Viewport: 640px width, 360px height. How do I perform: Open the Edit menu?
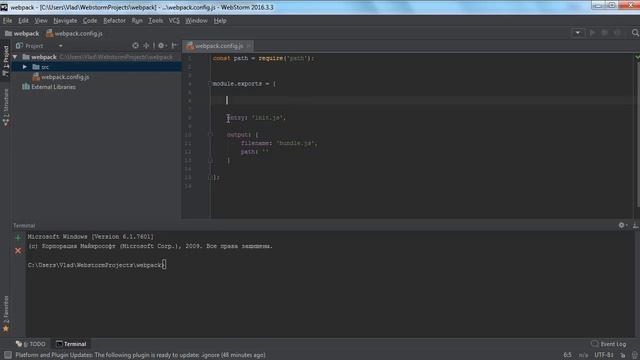click(x=23, y=20)
